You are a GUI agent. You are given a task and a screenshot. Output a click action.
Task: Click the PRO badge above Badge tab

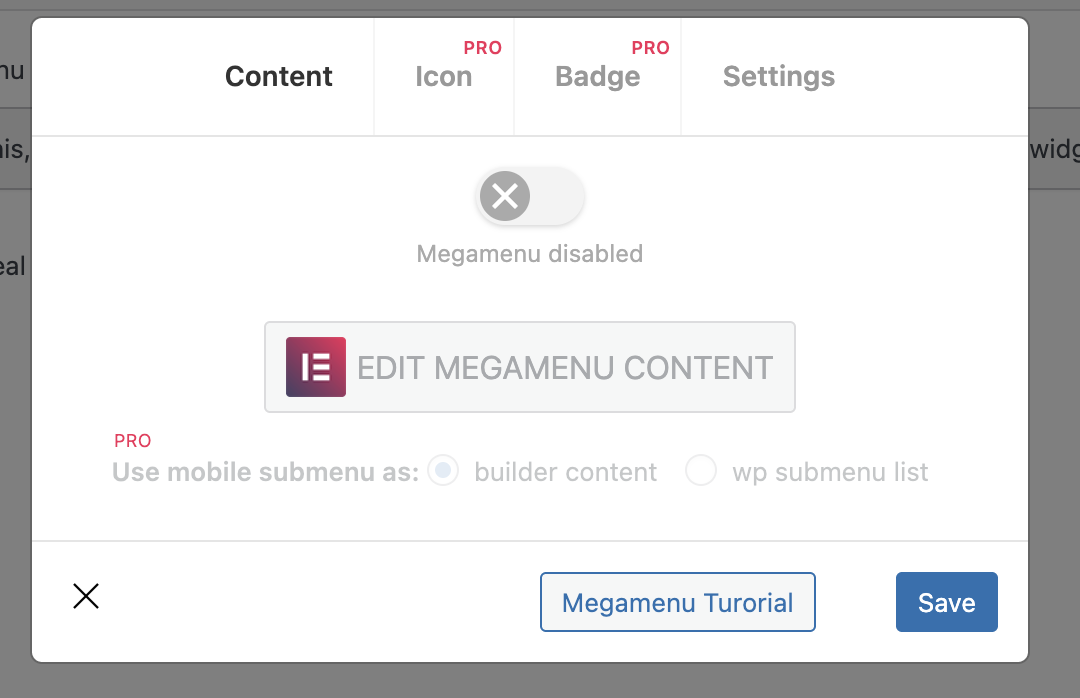click(650, 48)
